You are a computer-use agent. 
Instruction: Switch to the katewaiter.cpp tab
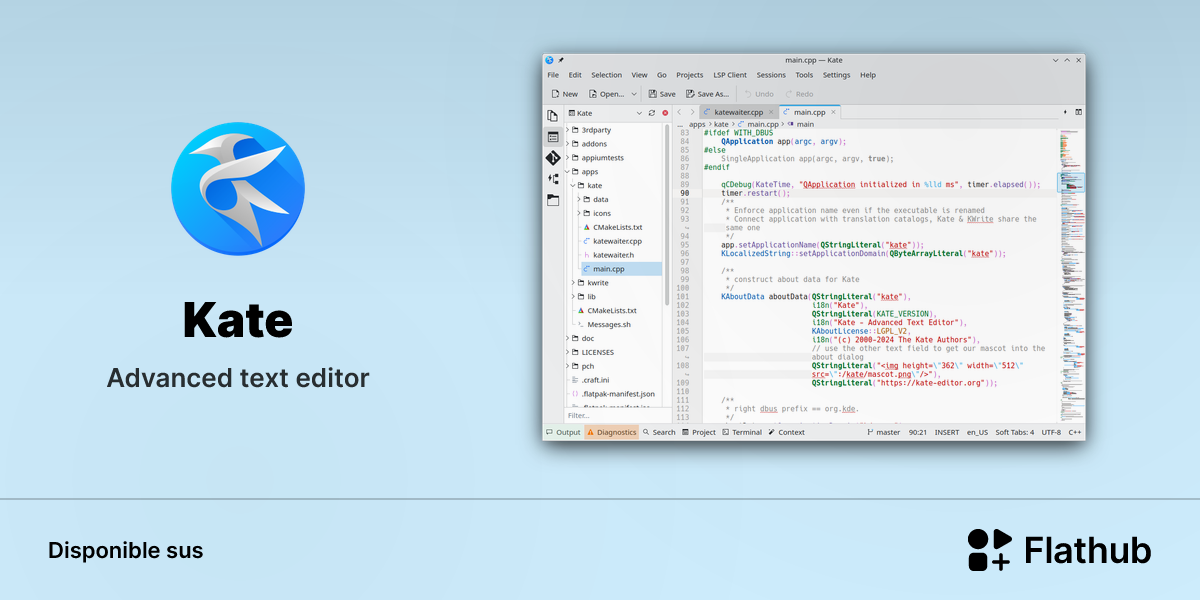point(738,112)
